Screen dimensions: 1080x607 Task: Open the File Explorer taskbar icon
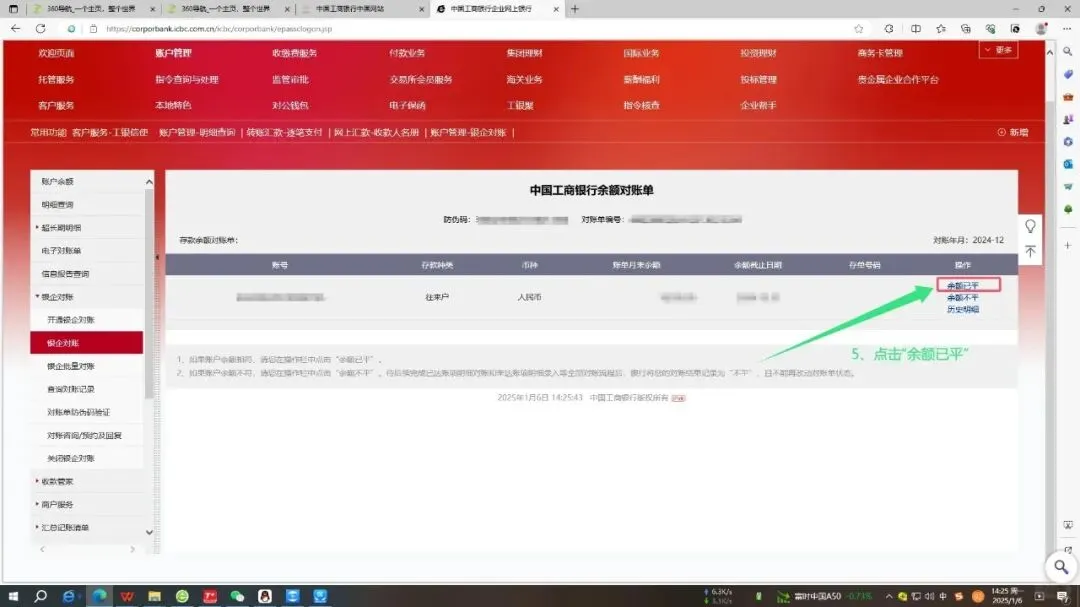[154, 596]
